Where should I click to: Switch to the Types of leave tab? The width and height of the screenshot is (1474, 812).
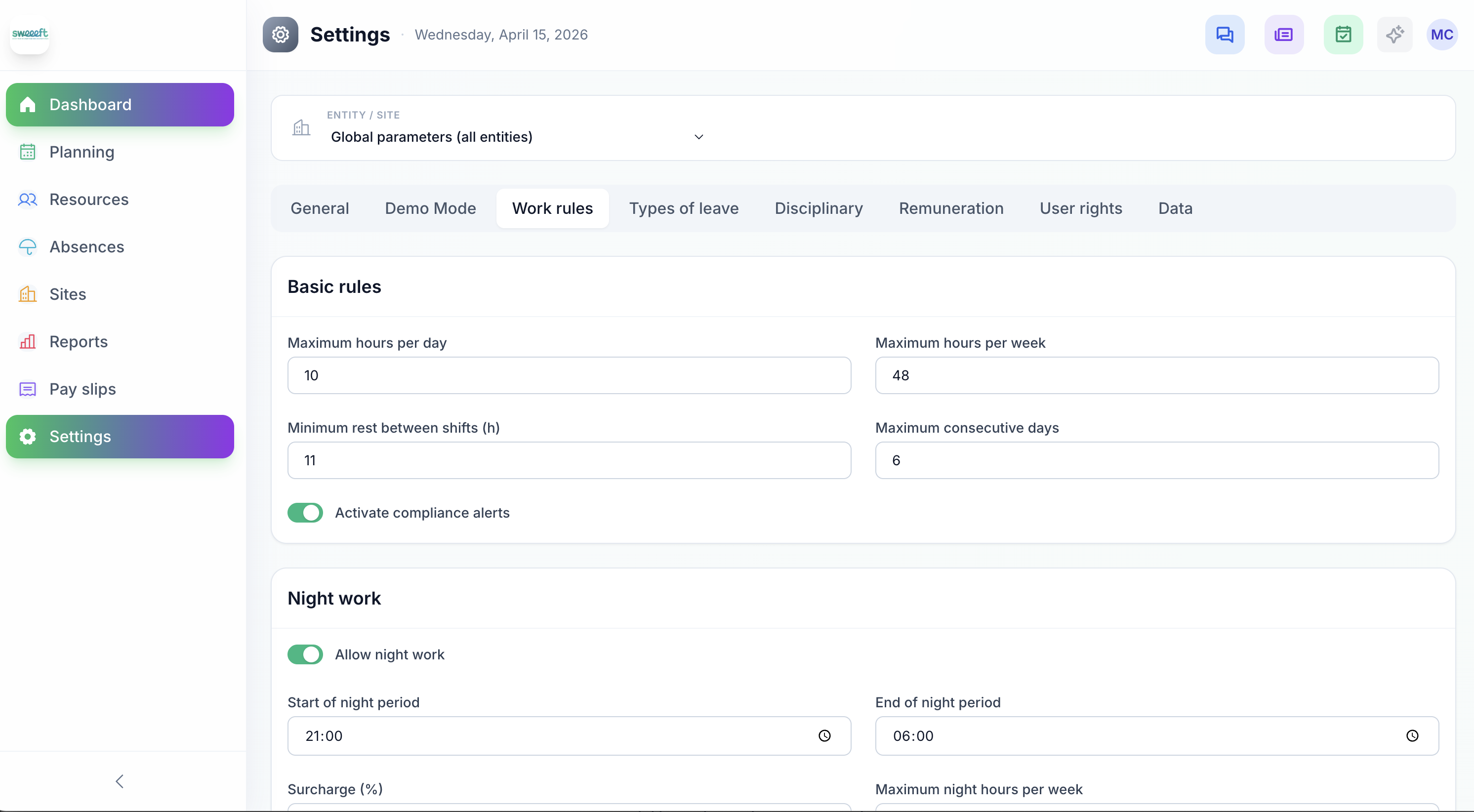(684, 208)
